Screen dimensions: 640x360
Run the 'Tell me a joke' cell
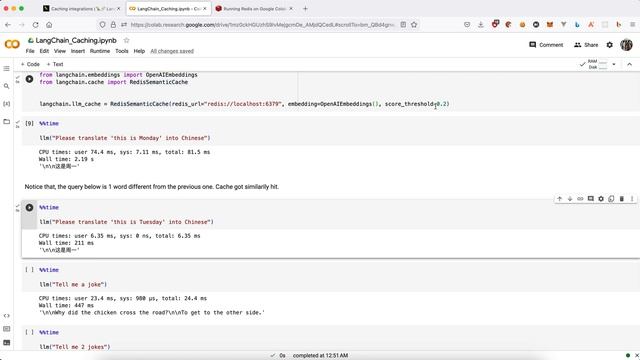coord(29,270)
